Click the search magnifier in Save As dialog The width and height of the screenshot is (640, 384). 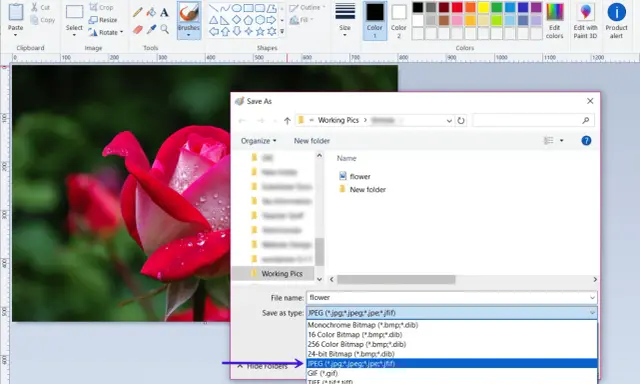[586, 120]
